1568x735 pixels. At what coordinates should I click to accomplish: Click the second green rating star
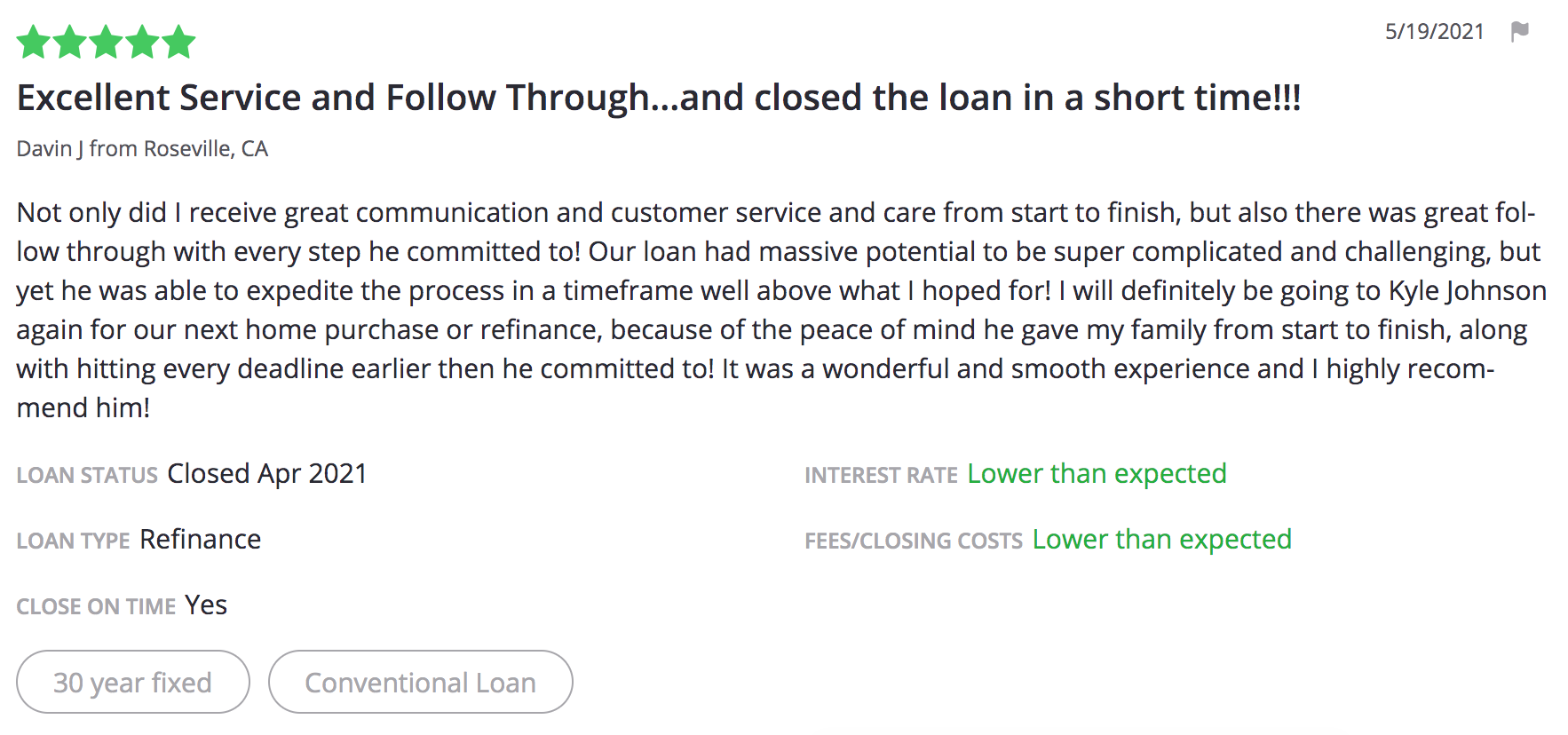point(70,42)
